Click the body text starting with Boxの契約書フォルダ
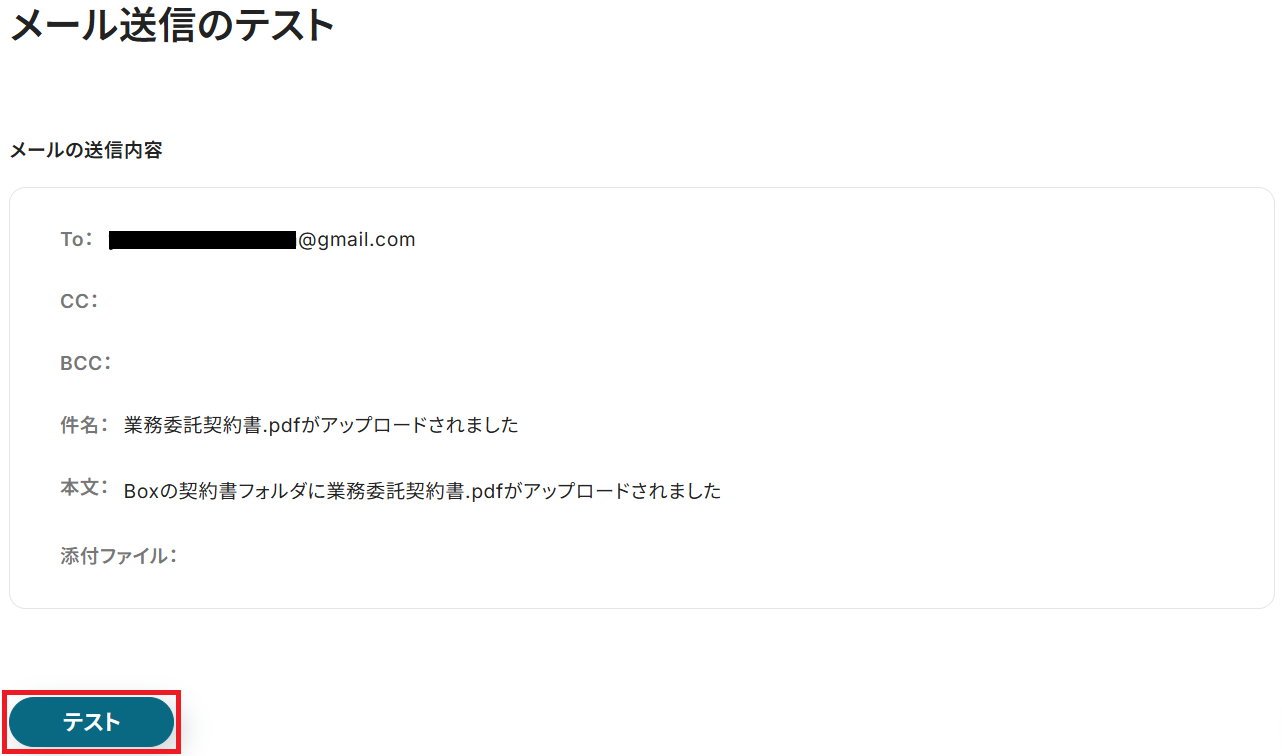Screen dimensions: 1282x756 [422, 491]
